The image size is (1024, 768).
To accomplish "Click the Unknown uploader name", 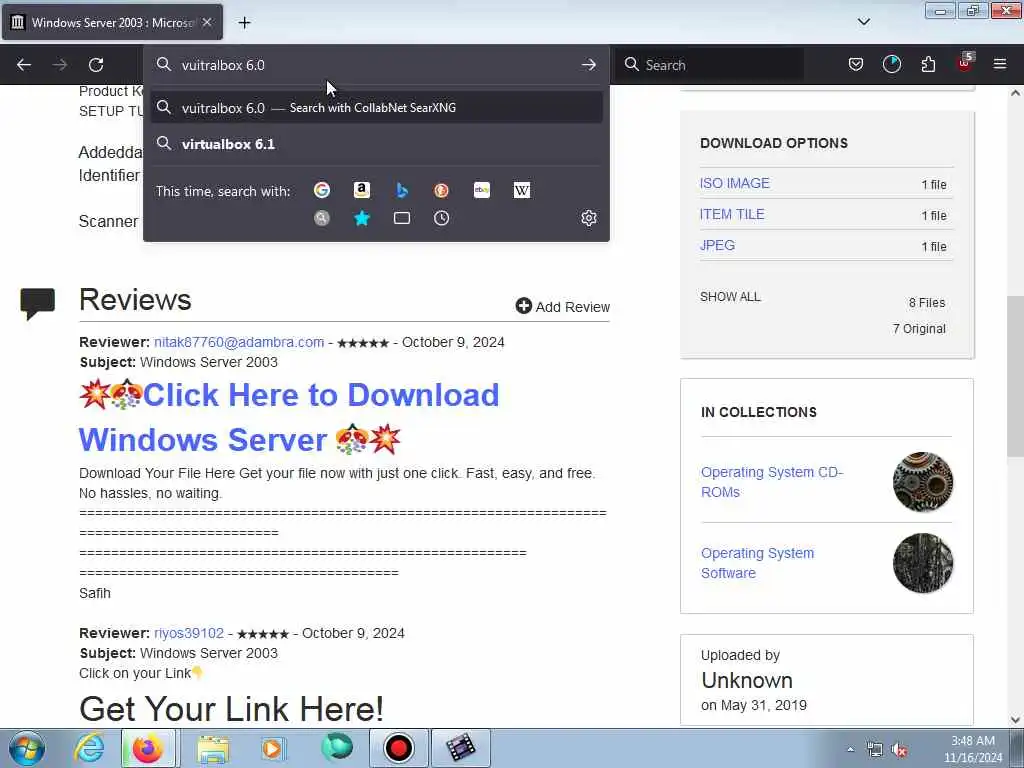I will pyautogui.click(x=746, y=680).
